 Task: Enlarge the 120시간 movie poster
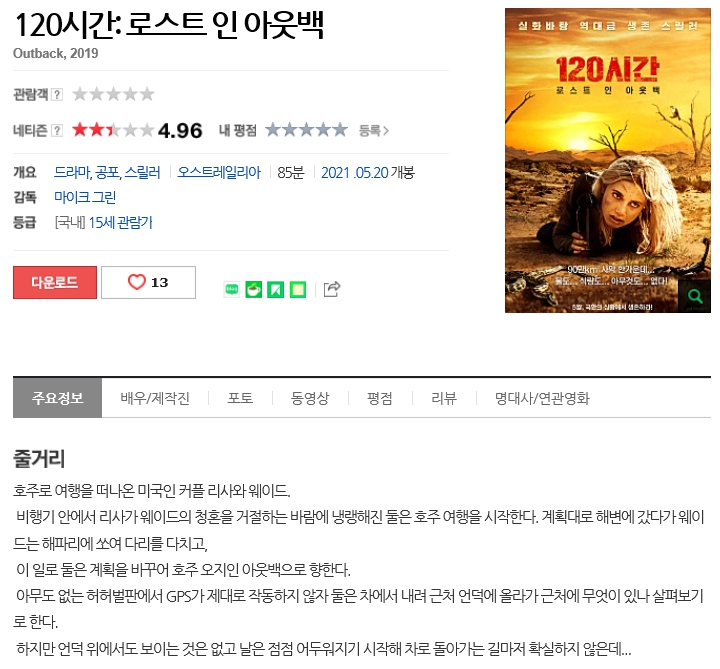click(x=608, y=160)
